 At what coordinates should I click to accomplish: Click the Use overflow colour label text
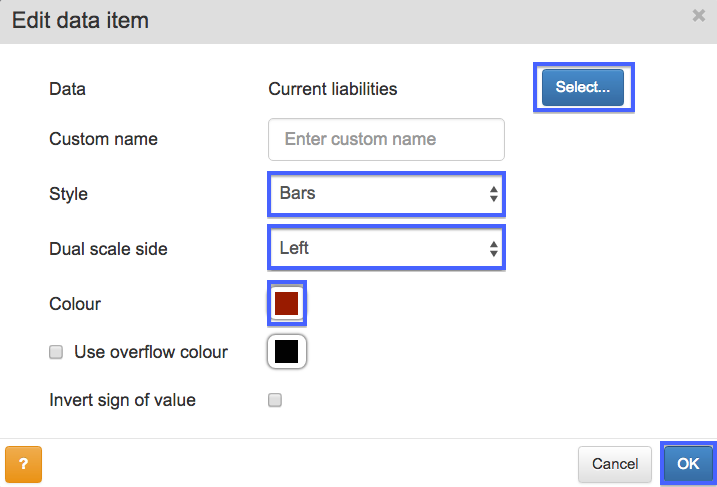[x=151, y=352]
